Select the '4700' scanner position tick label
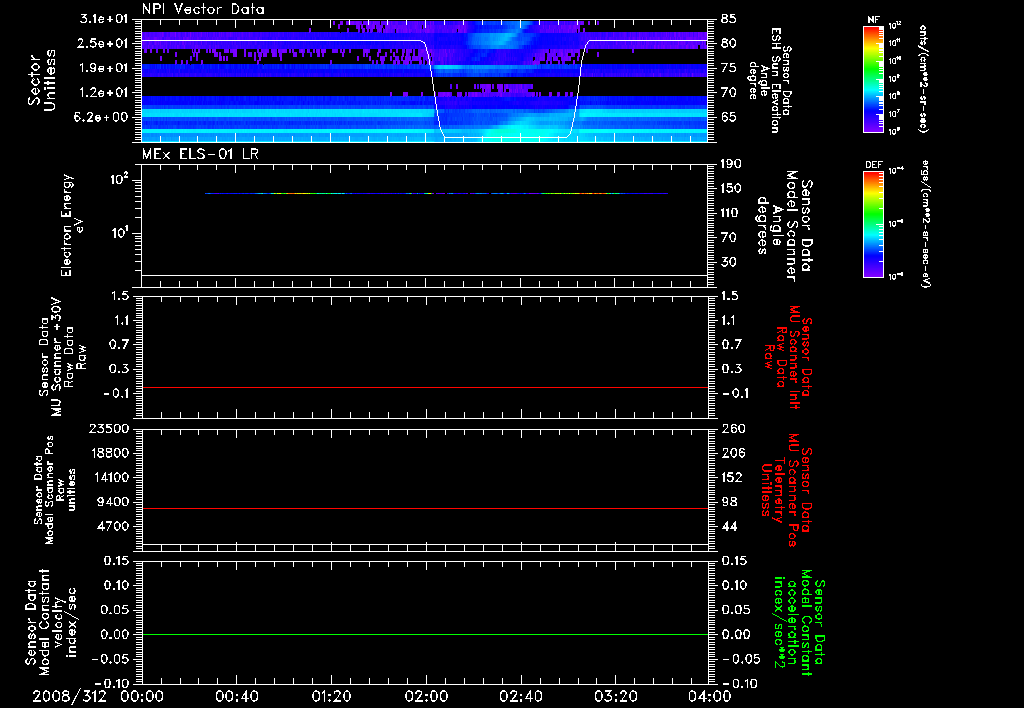 [x=114, y=526]
